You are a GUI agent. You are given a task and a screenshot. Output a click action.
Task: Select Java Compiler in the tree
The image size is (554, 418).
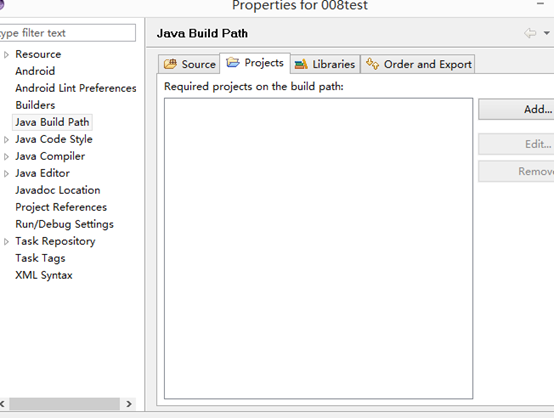tap(50, 156)
